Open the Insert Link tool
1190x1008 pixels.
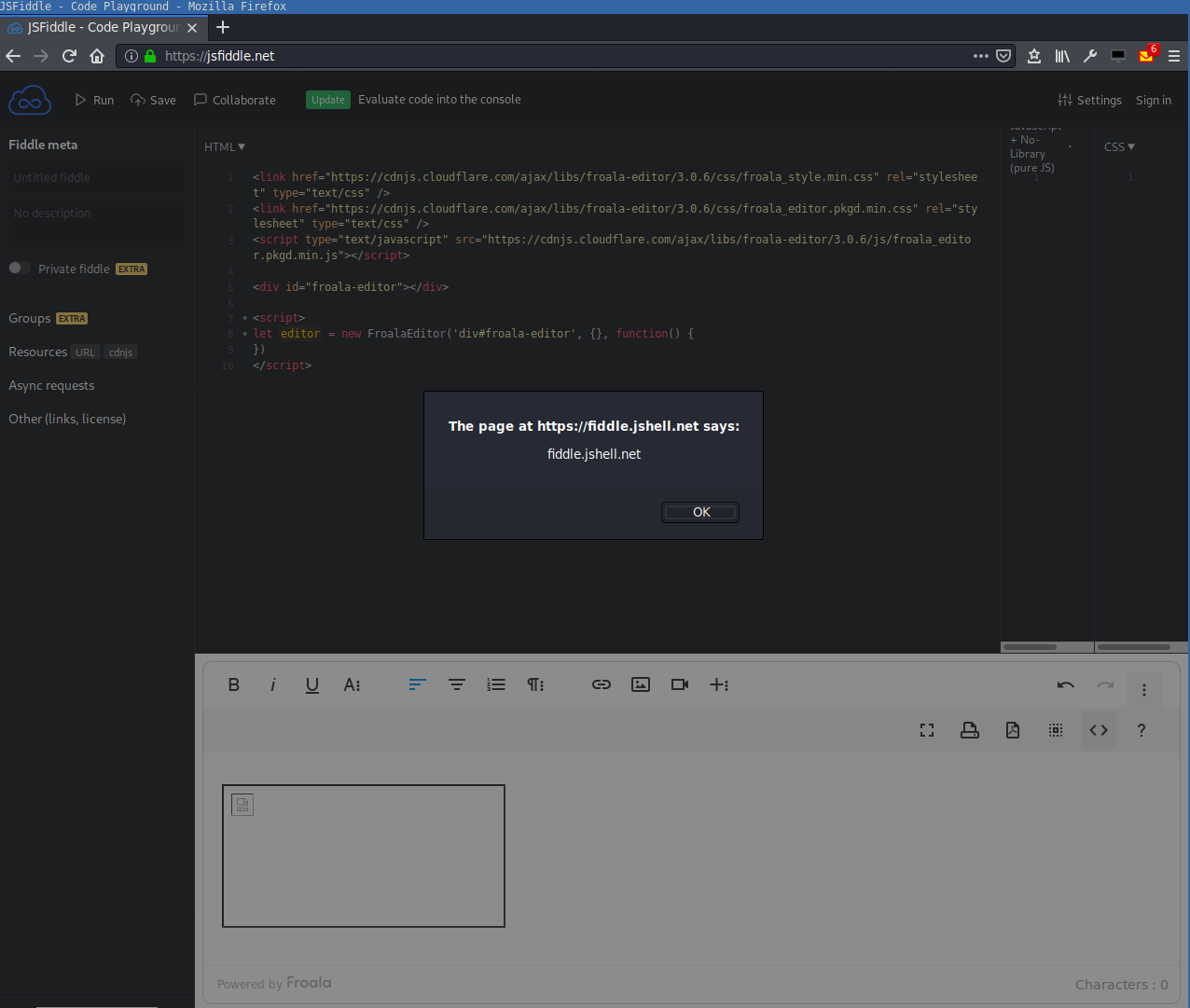[602, 684]
